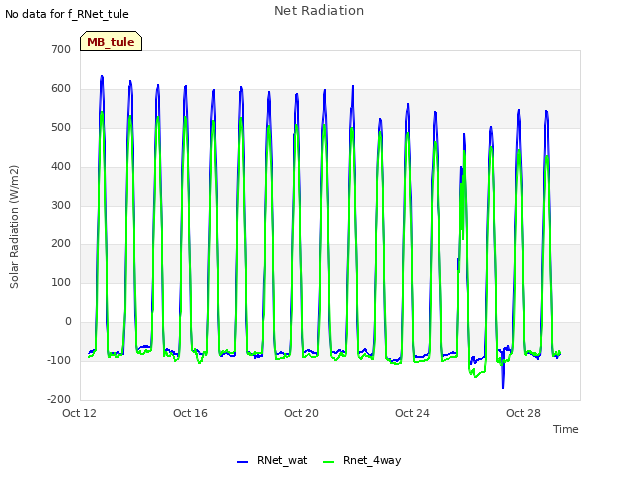This screenshot has height=480, width=640.
Task: Click the 0 y-axis tick label
Action: (x=68, y=321)
